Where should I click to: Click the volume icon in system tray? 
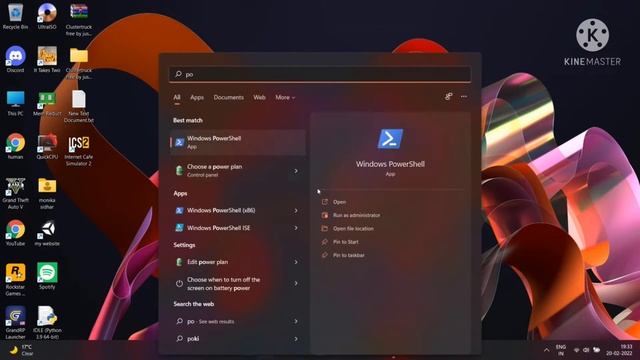click(x=586, y=350)
